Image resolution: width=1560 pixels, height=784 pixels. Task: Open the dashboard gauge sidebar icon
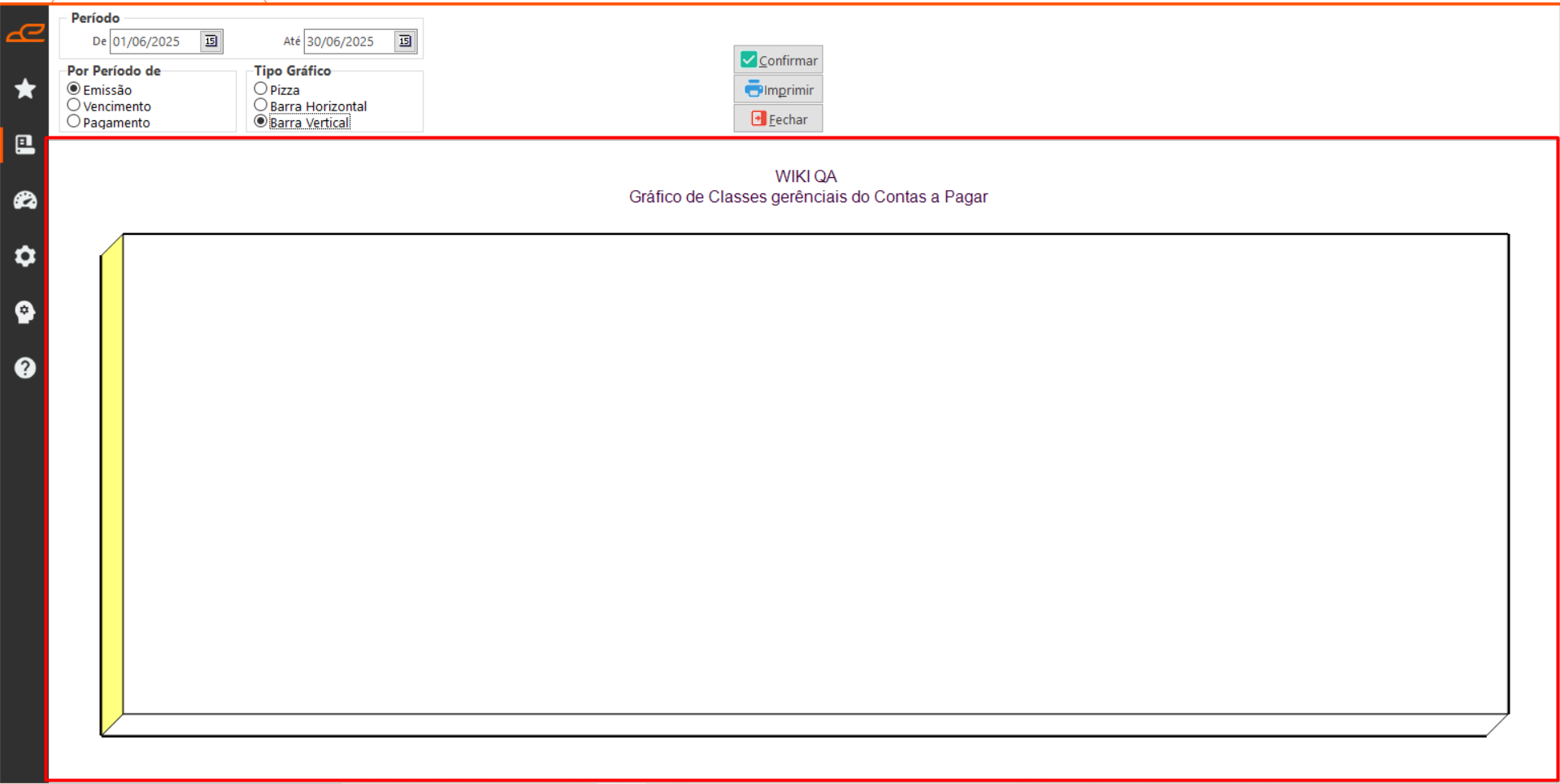coord(25,201)
